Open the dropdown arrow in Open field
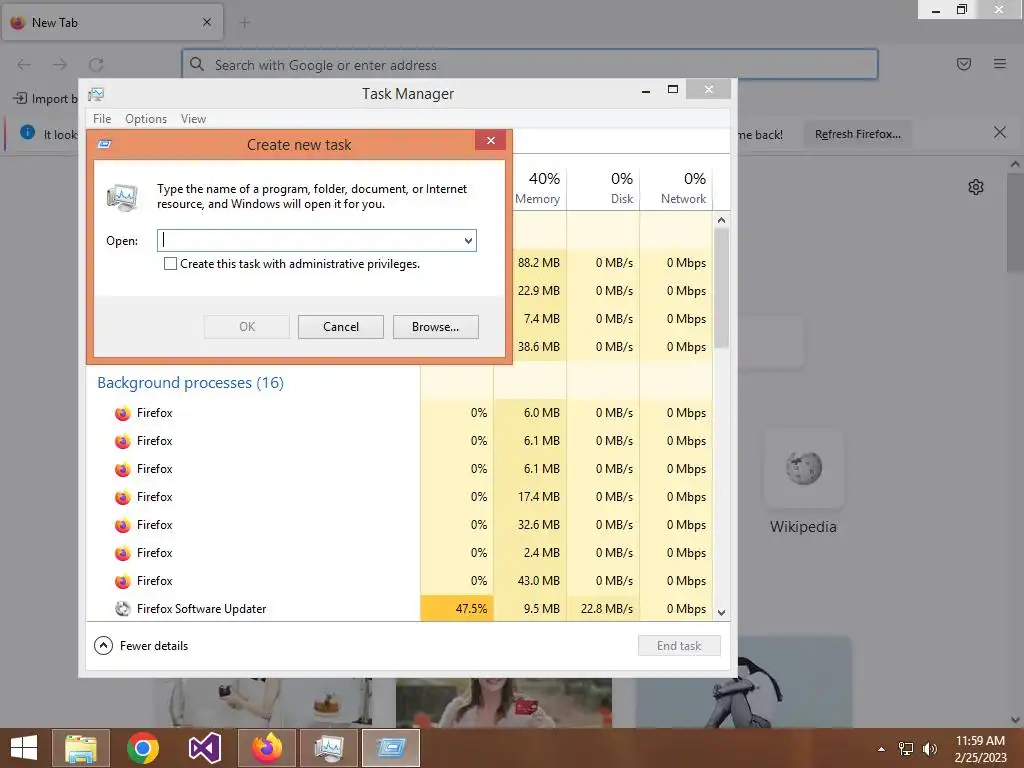 click(x=468, y=240)
